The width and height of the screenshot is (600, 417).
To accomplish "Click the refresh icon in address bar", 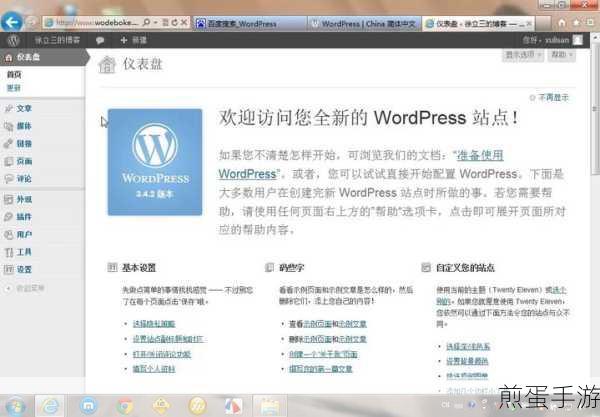I will 175,23.
